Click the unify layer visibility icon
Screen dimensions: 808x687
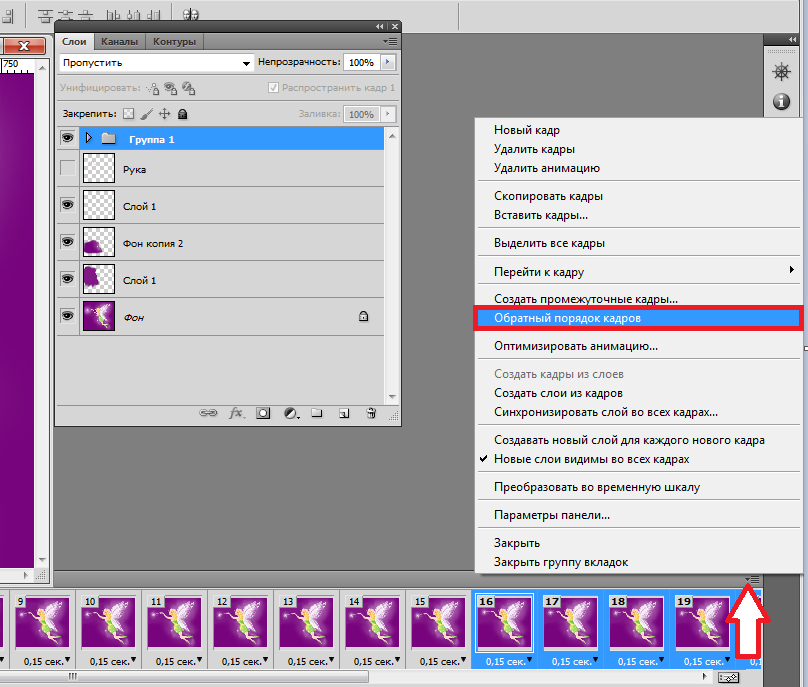(x=171, y=89)
